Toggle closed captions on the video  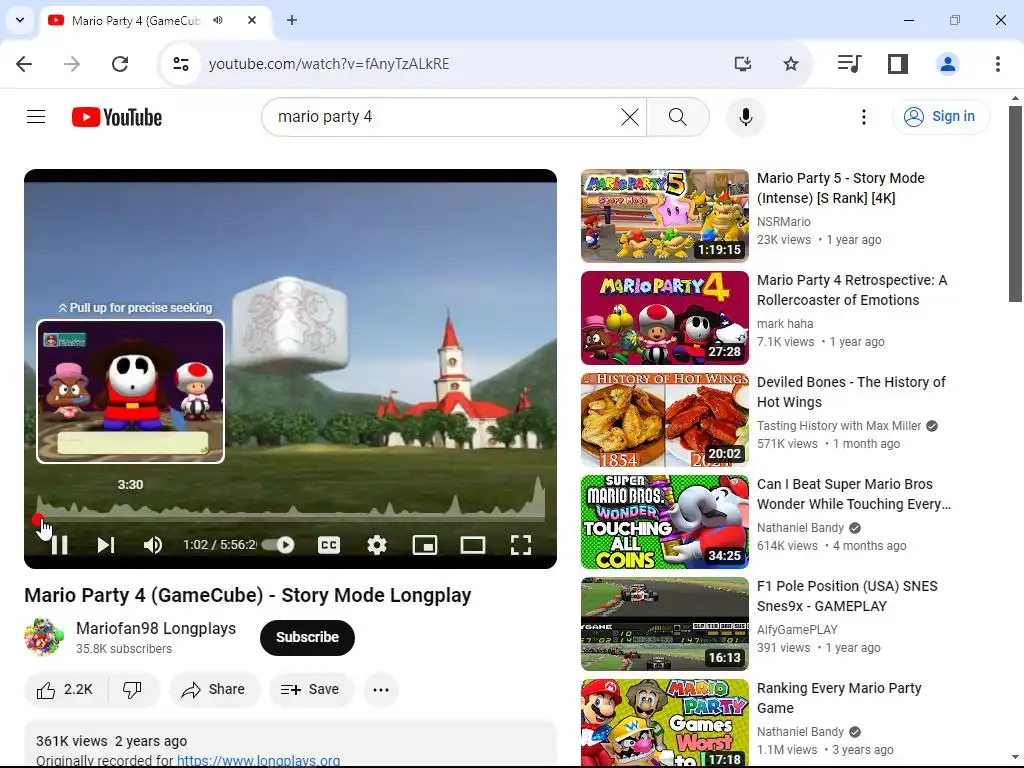coord(328,545)
